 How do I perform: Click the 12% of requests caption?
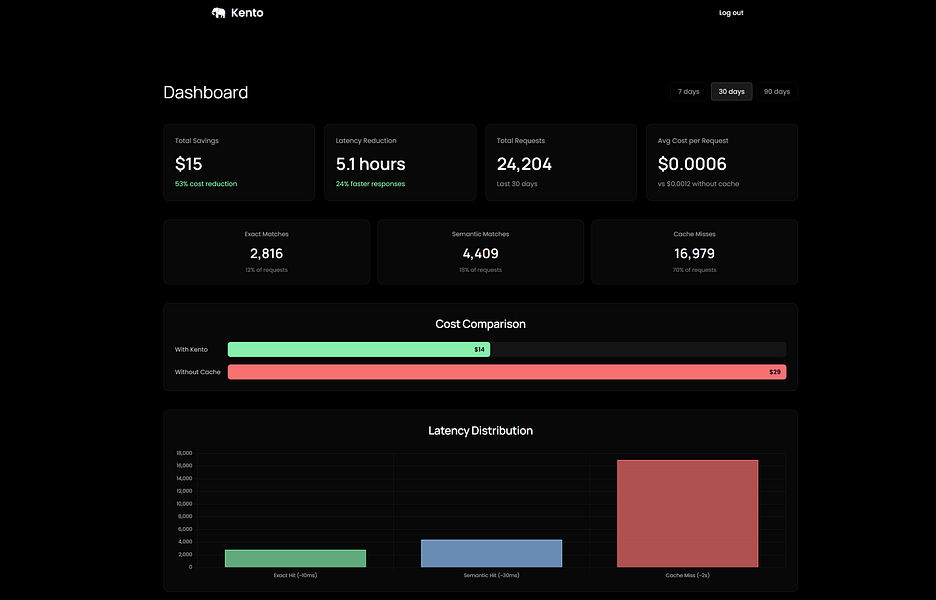(x=266, y=270)
